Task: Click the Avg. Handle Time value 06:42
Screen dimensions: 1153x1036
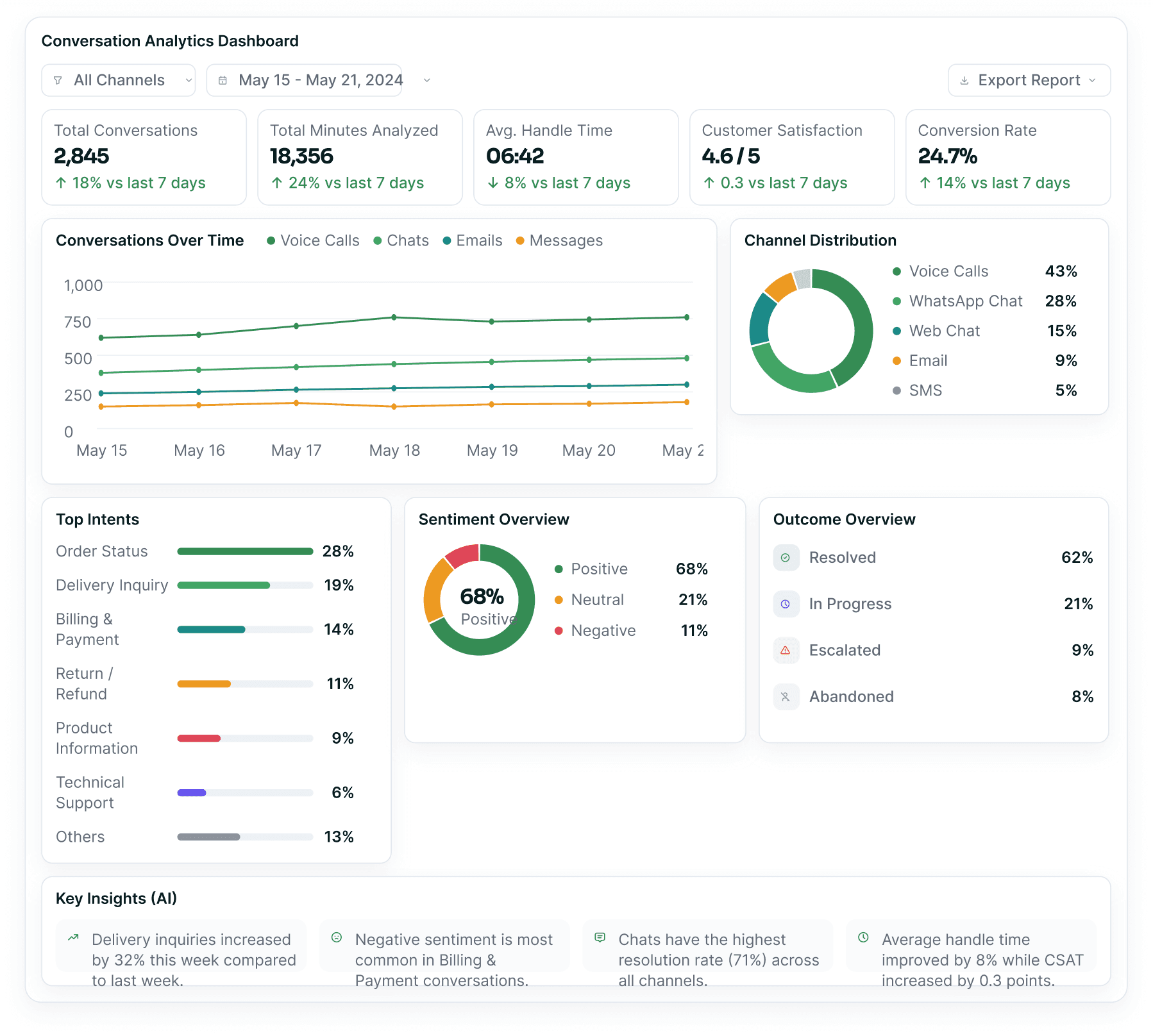Action: click(x=515, y=156)
